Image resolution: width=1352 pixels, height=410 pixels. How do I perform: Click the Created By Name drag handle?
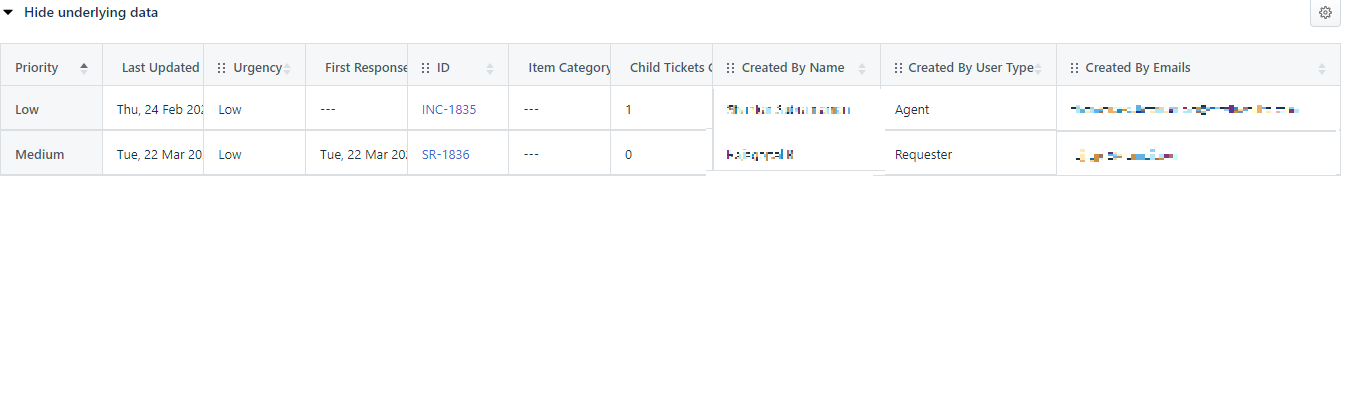pos(730,68)
